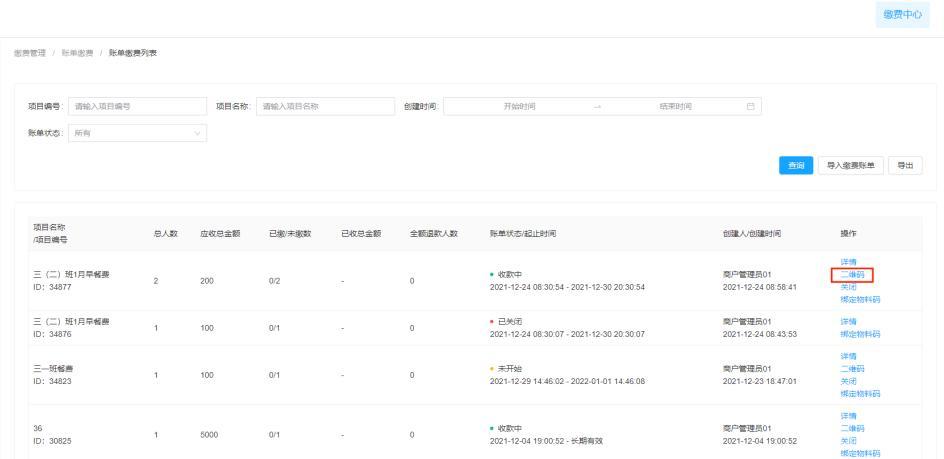Click 关闭 for bill ID 30825
Viewport: 944px width, 459px height.
(848, 441)
